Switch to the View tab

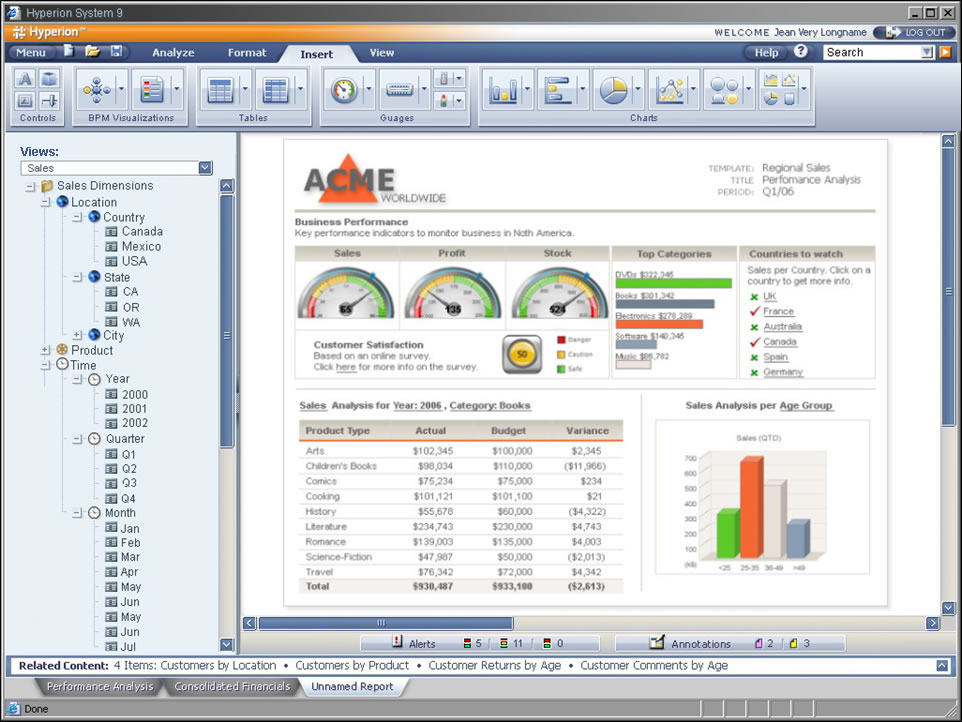[x=382, y=53]
